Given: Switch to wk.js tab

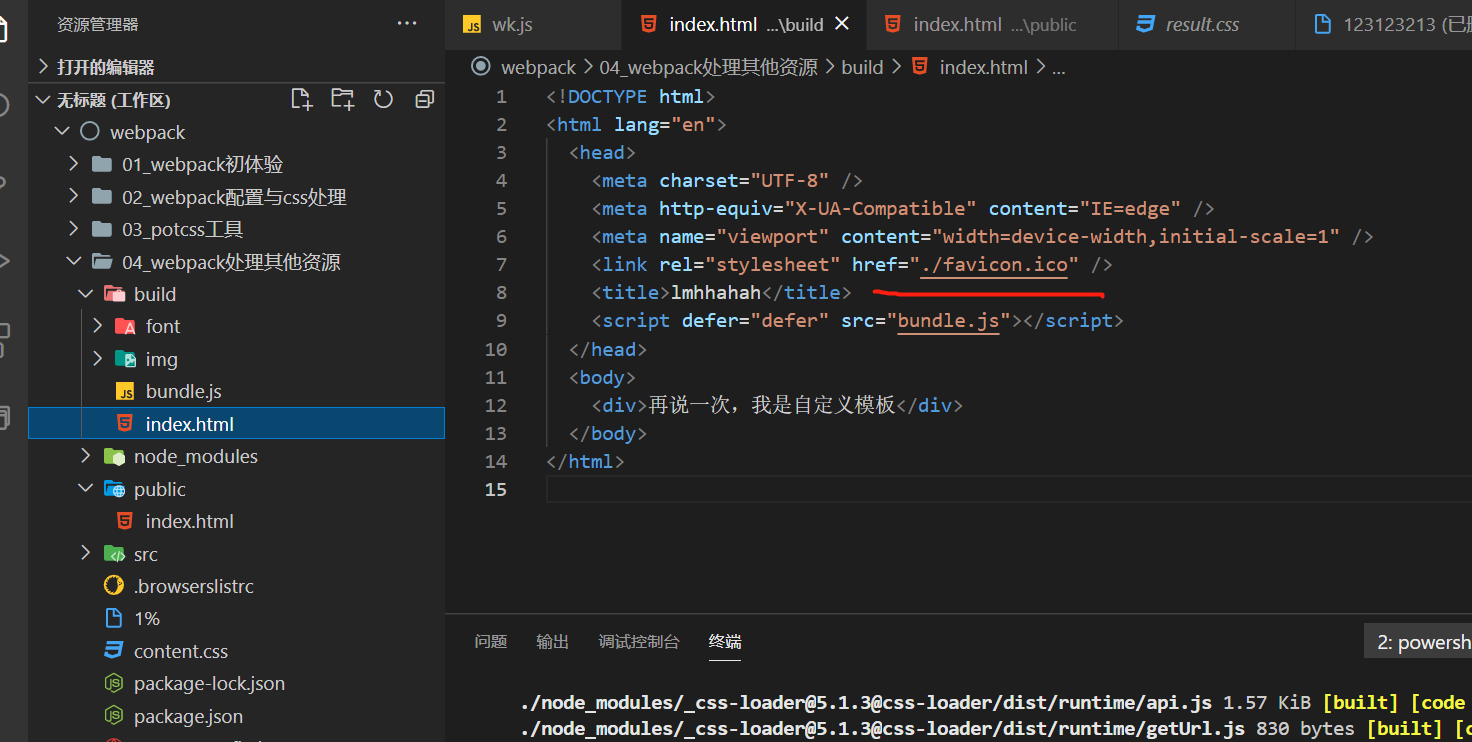Looking at the screenshot, I should 511,25.
